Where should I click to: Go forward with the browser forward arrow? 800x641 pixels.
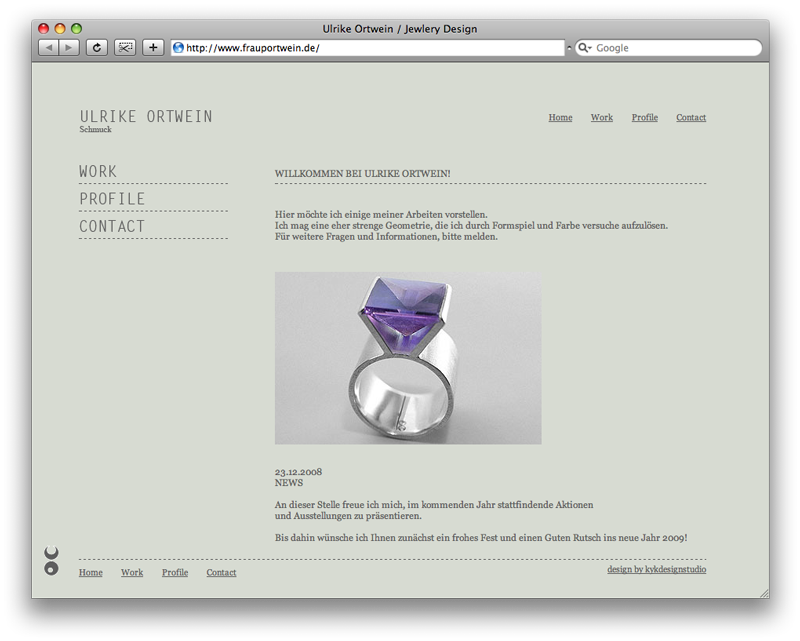tap(69, 47)
